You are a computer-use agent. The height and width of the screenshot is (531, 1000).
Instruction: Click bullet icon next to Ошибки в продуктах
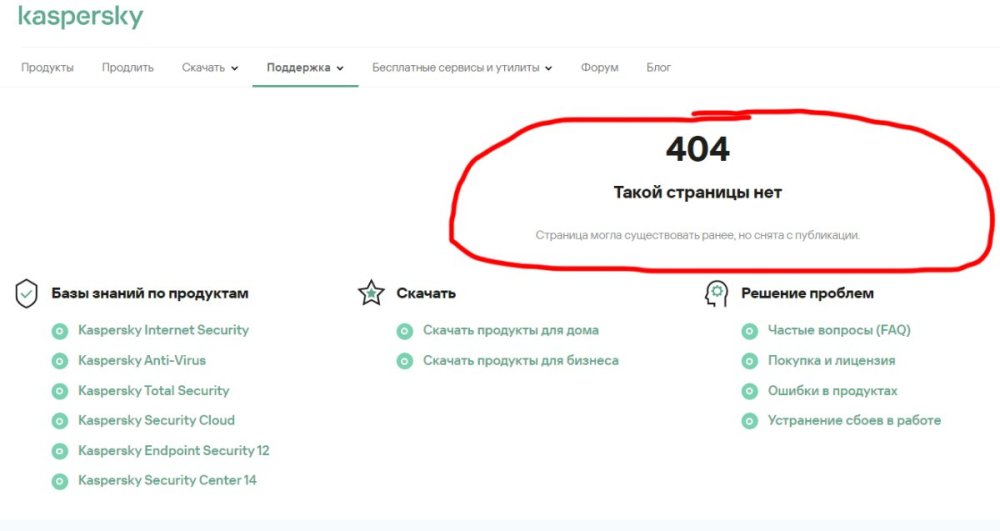pos(750,391)
